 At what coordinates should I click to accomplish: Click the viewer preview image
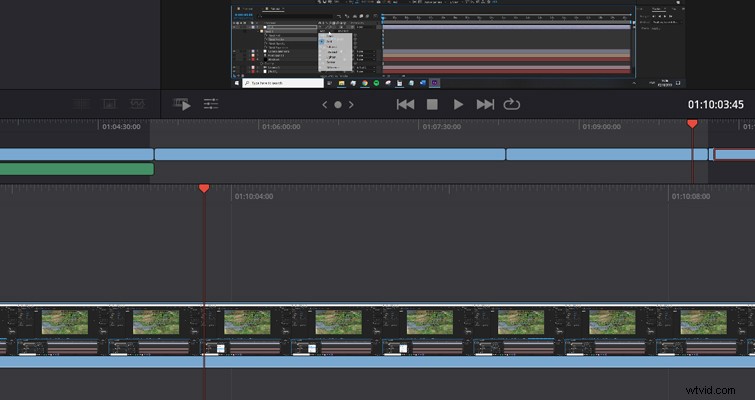[458, 44]
